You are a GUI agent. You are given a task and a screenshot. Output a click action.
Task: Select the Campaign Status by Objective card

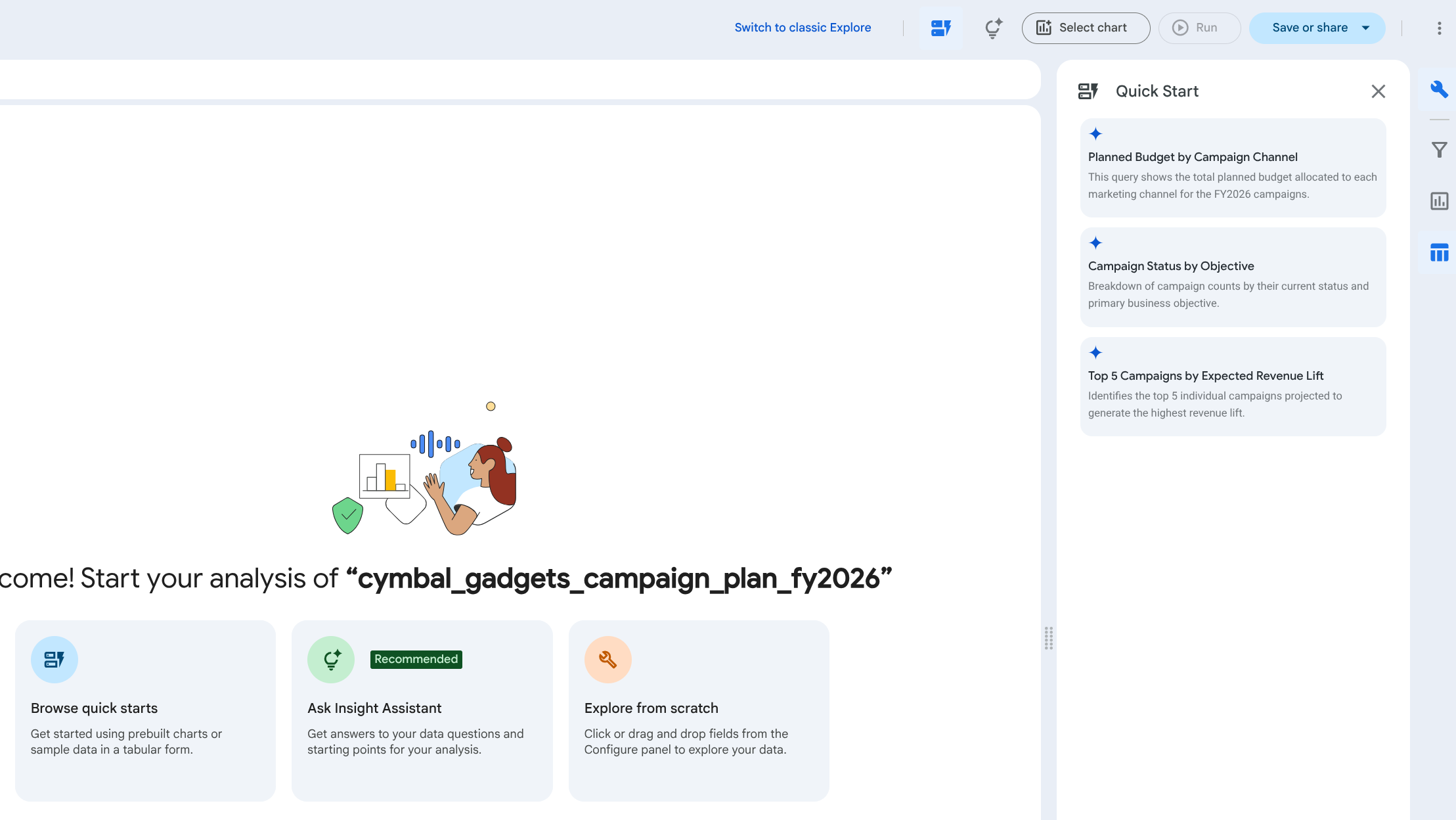[1233, 277]
